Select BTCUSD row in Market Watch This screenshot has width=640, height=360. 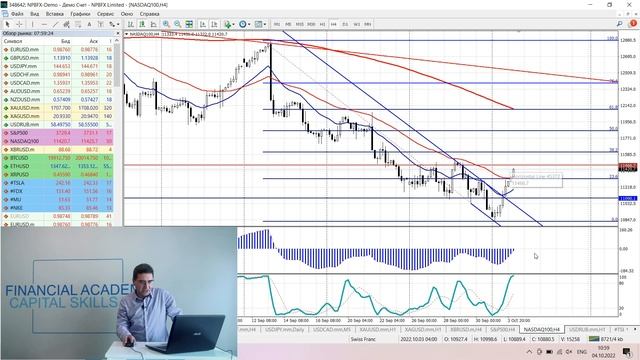coord(57,158)
